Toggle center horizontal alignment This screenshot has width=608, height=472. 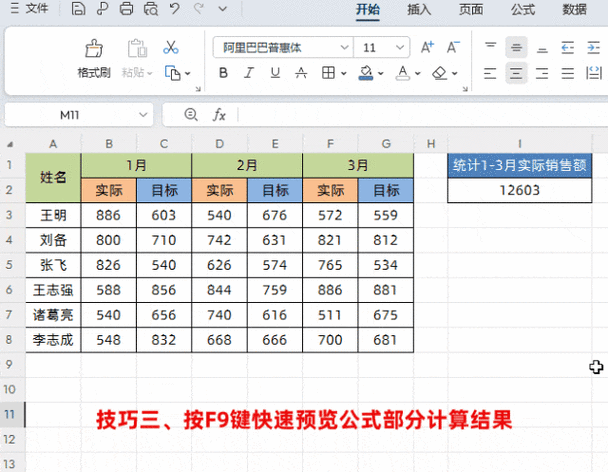[516, 73]
